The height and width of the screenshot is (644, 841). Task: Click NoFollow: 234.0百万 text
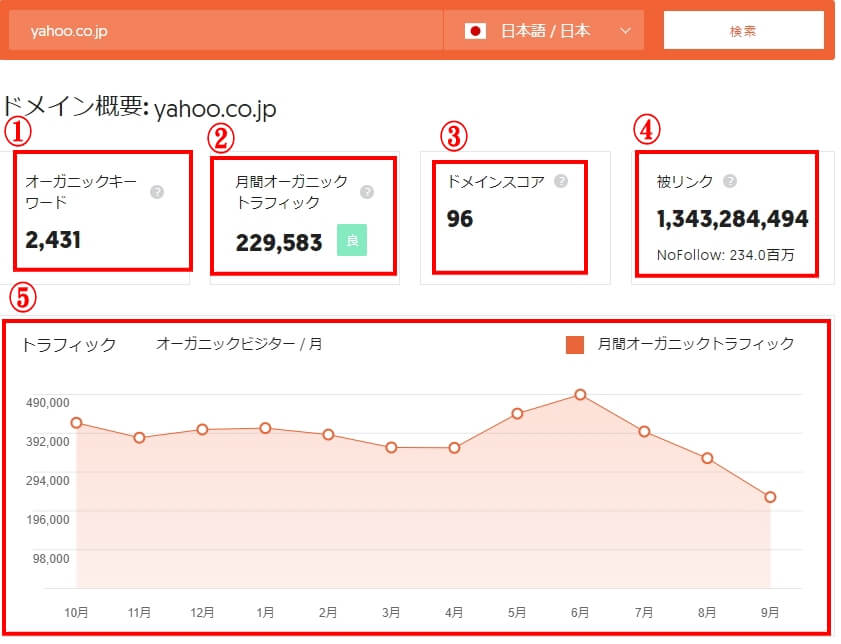click(x=725, y=255)
